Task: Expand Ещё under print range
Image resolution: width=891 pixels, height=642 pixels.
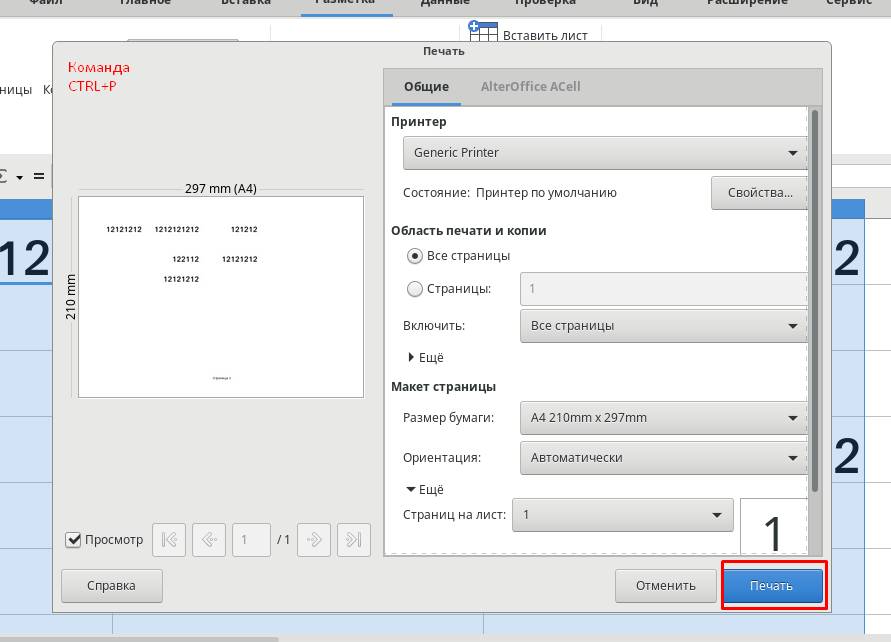Action: click(425, 357)
